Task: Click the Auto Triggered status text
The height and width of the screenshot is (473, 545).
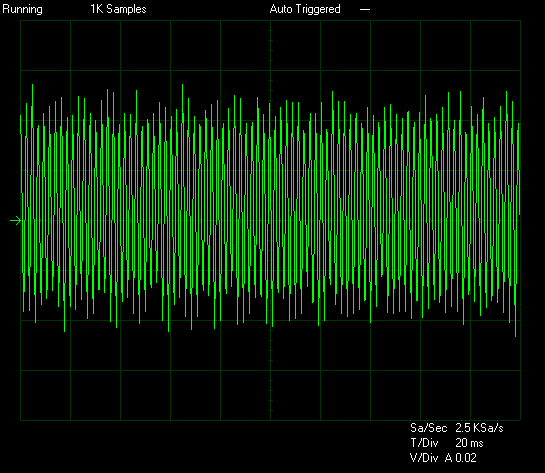Action: [x=305, y=9]
